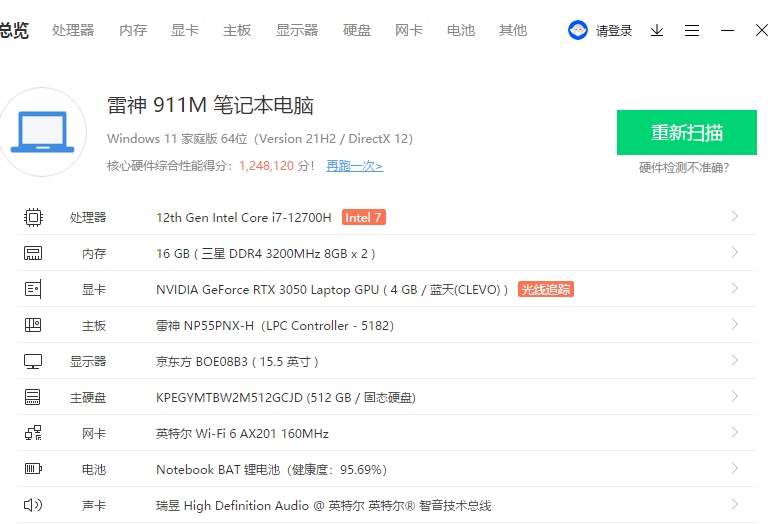The height and width of the screenshot is (524, 771).
Task: Click the processor chip icon
Action: click(x=33, y=217)
